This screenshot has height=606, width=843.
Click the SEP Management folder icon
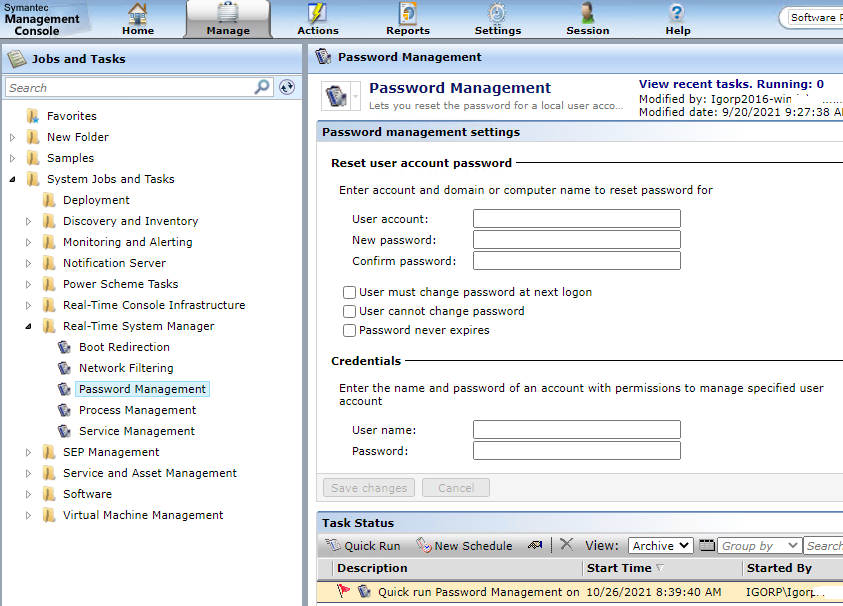pos(49,452)
